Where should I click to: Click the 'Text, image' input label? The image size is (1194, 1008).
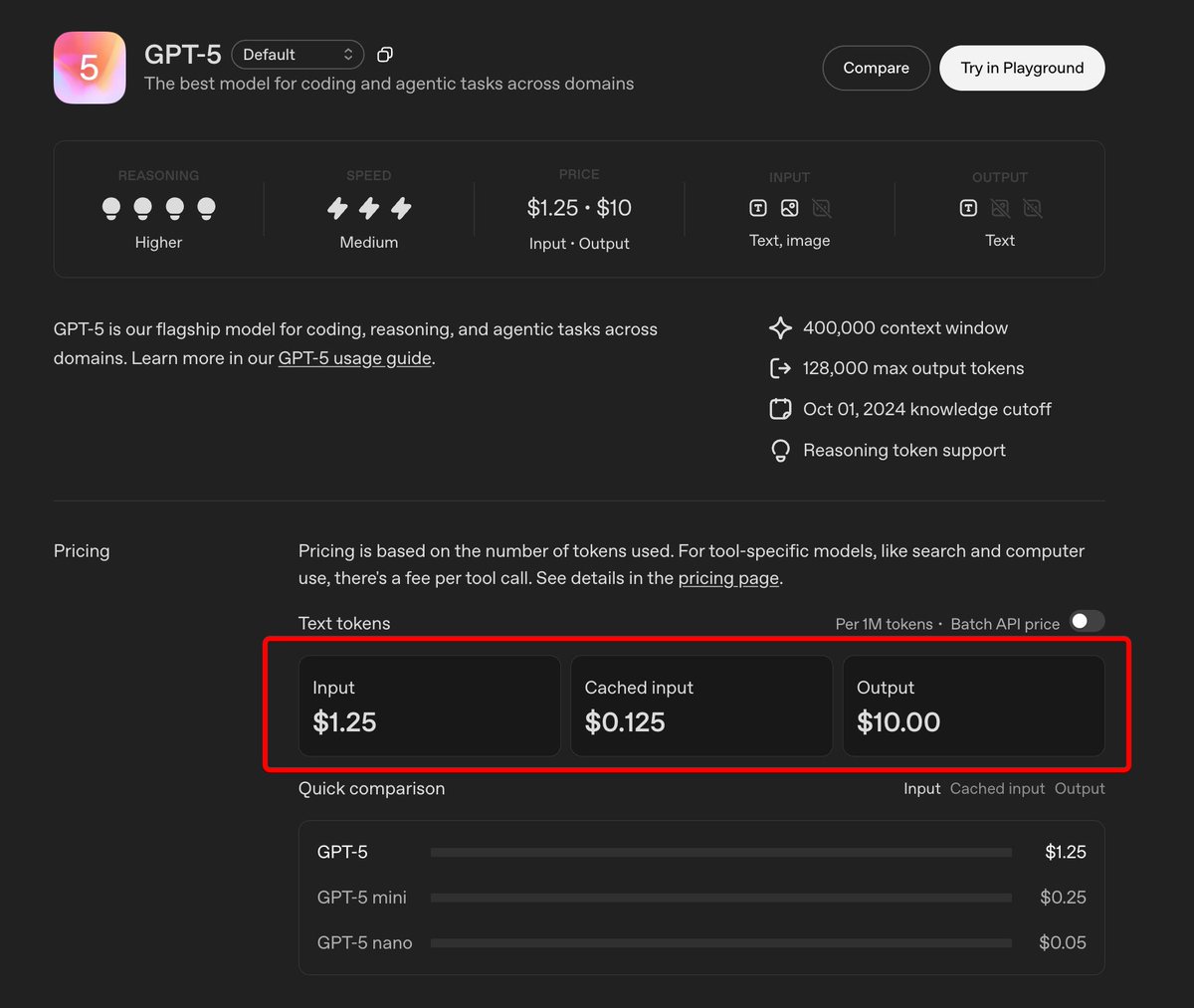pyautogui.click(x=790, y=241)
